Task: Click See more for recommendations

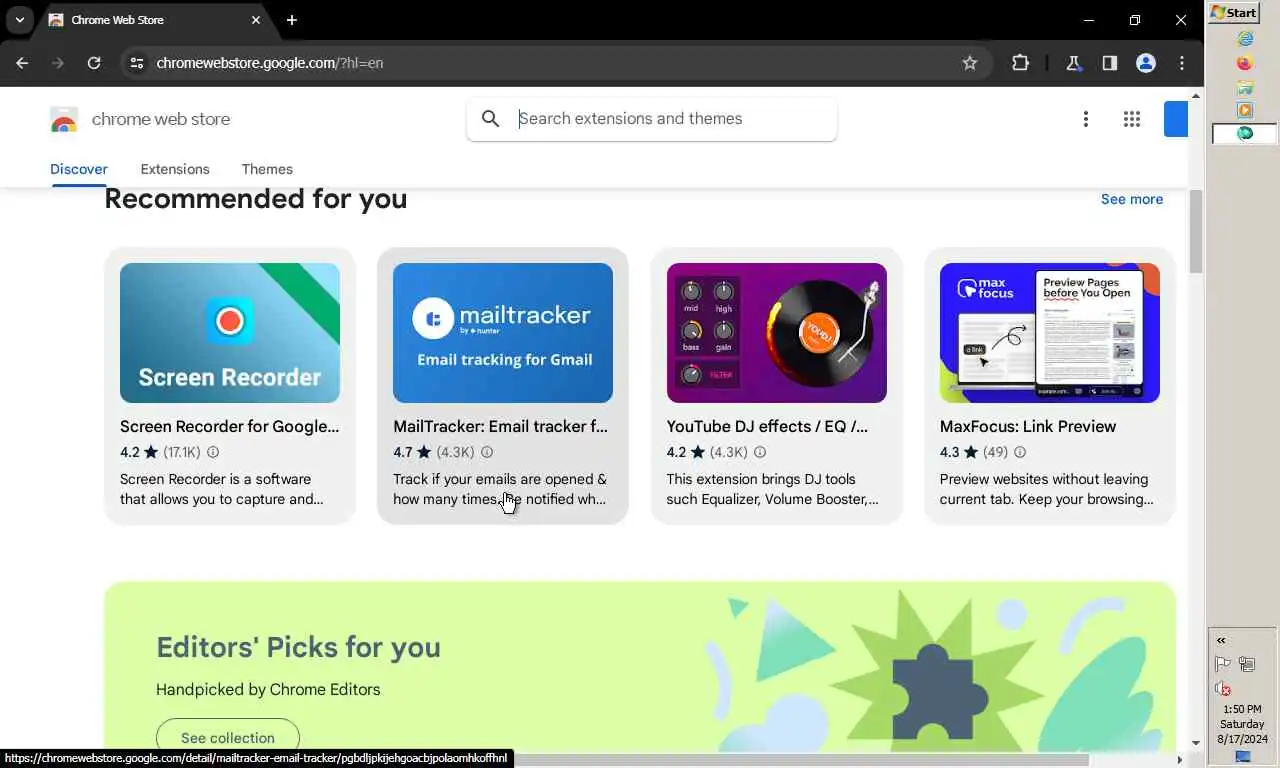Action: point(1132,199)
